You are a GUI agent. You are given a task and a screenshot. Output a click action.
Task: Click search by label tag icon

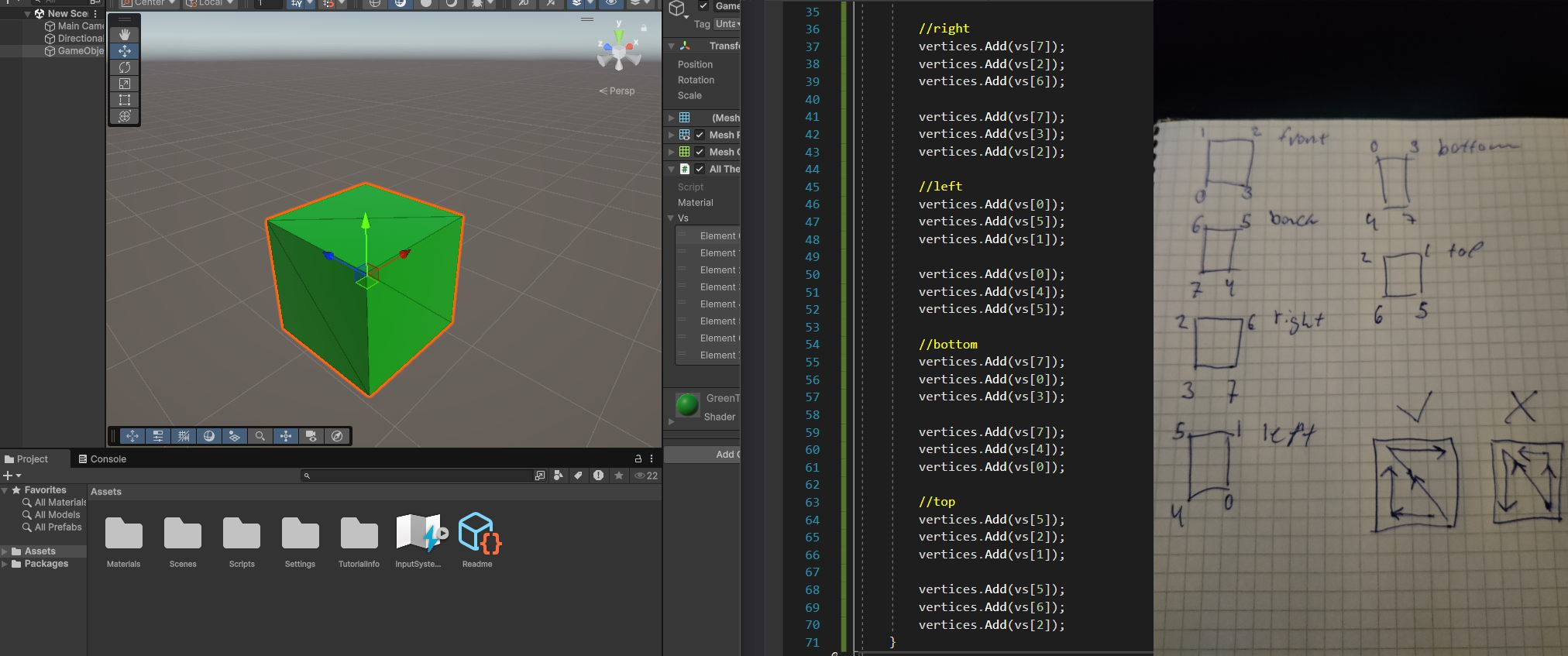click(x=578, y=476)
